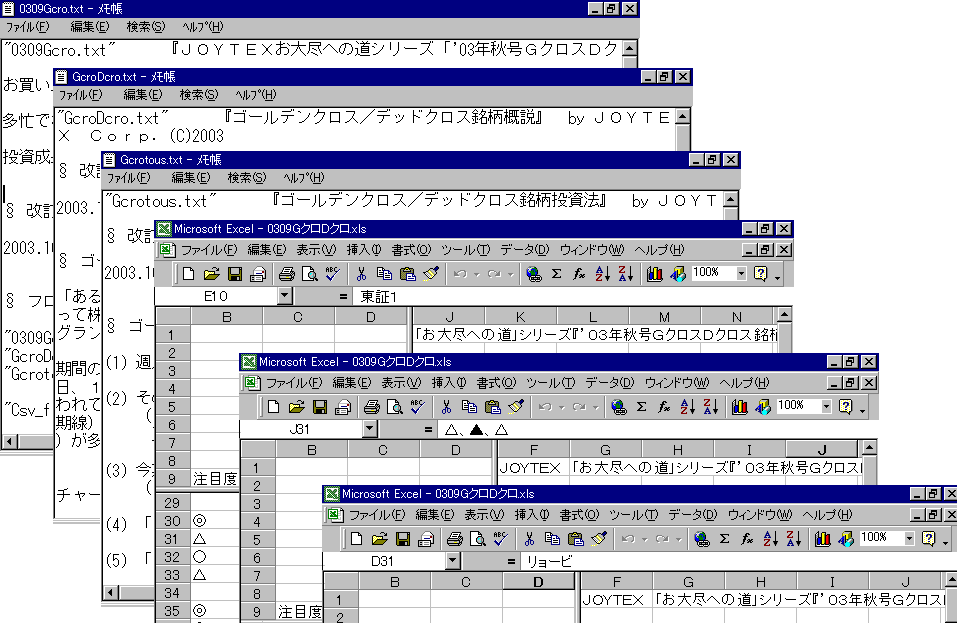Open Print Preview in the E10 Excel window
This screenshot has width=957, height=623.
tap(309, 274)
